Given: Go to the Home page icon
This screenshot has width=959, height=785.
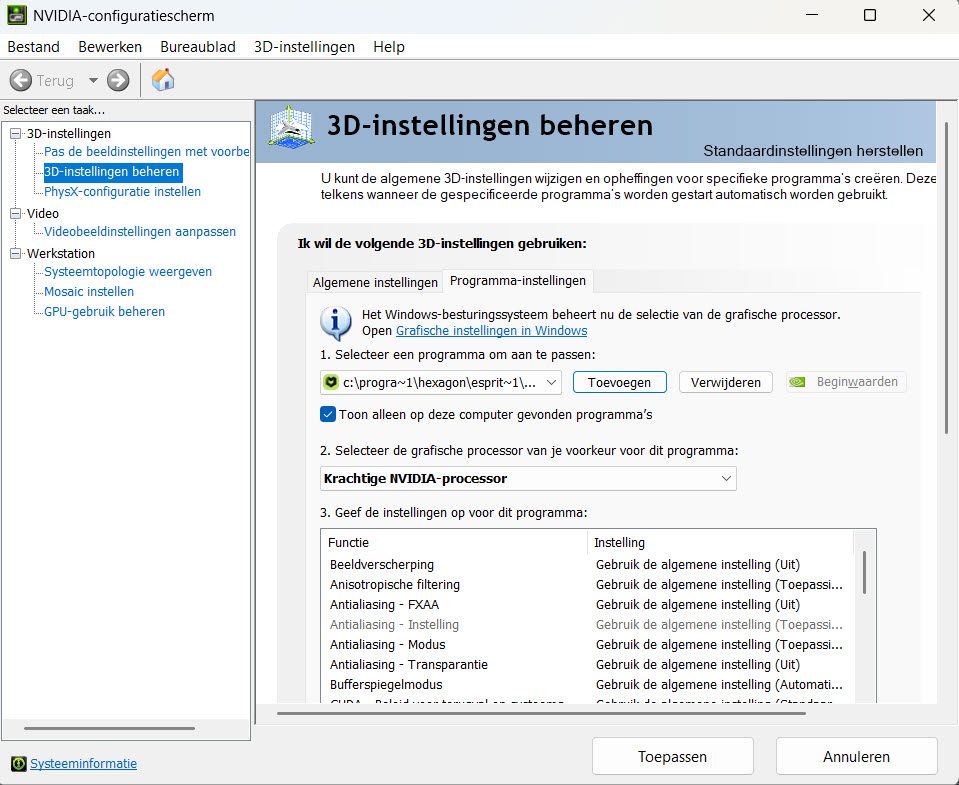Looking at the screenshot, I should click(163, 80).
